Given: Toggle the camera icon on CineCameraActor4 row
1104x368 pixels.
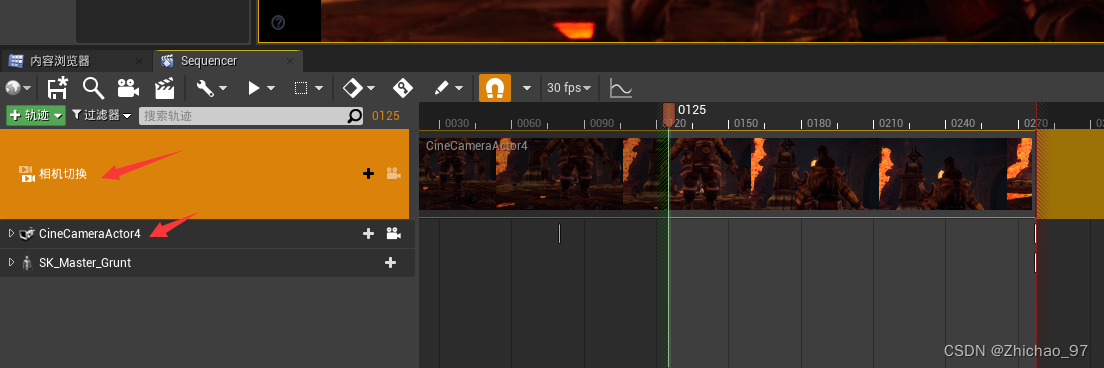Looking at the screenshot, I should 394,233.
